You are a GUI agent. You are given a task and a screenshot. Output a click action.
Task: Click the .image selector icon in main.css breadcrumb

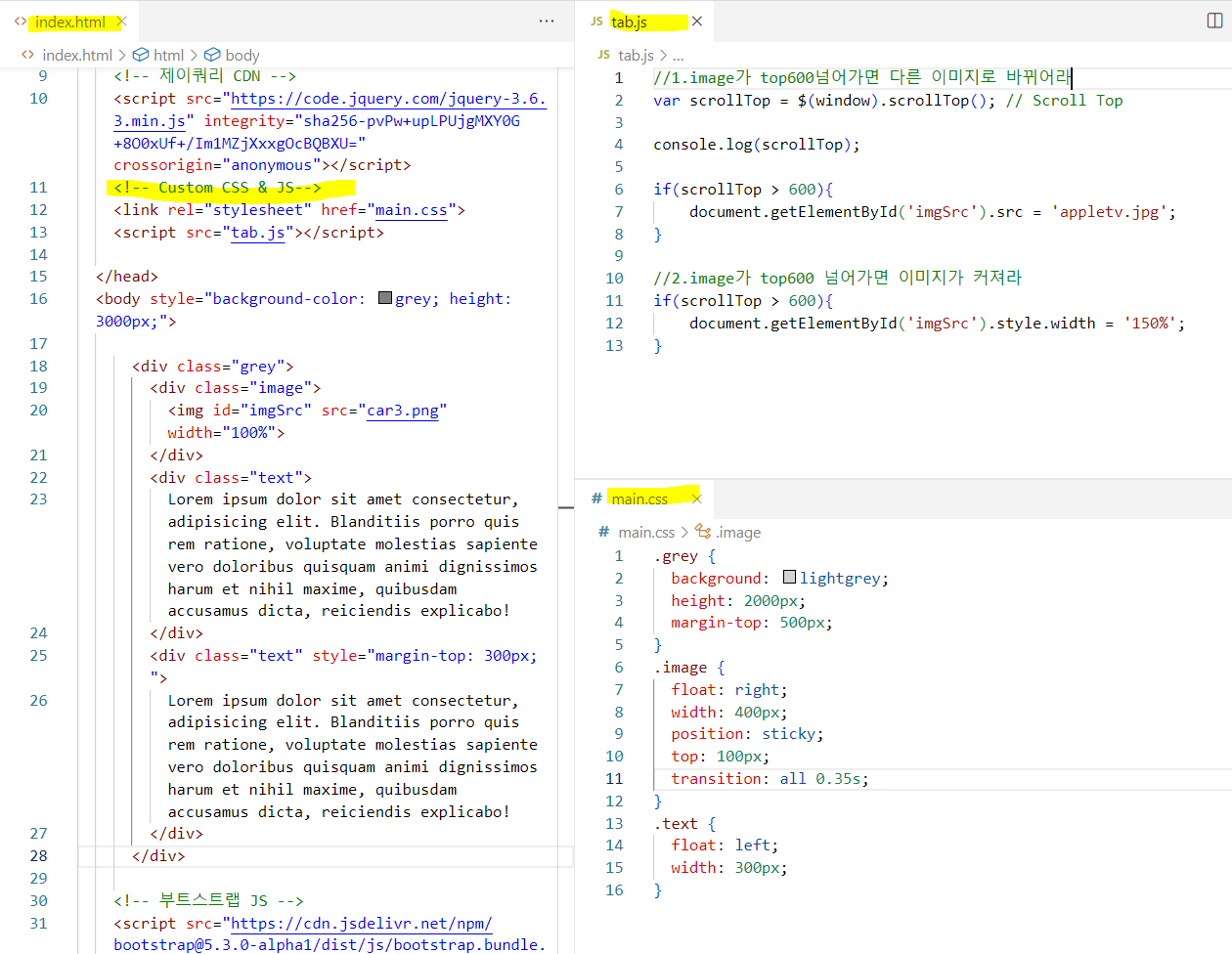coord(703,532)
